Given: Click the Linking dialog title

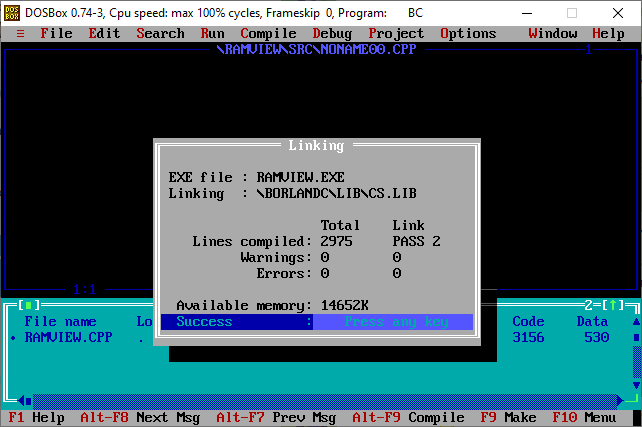Looking at the screenshot, I should pyautogui.click(x=316, y=145).
